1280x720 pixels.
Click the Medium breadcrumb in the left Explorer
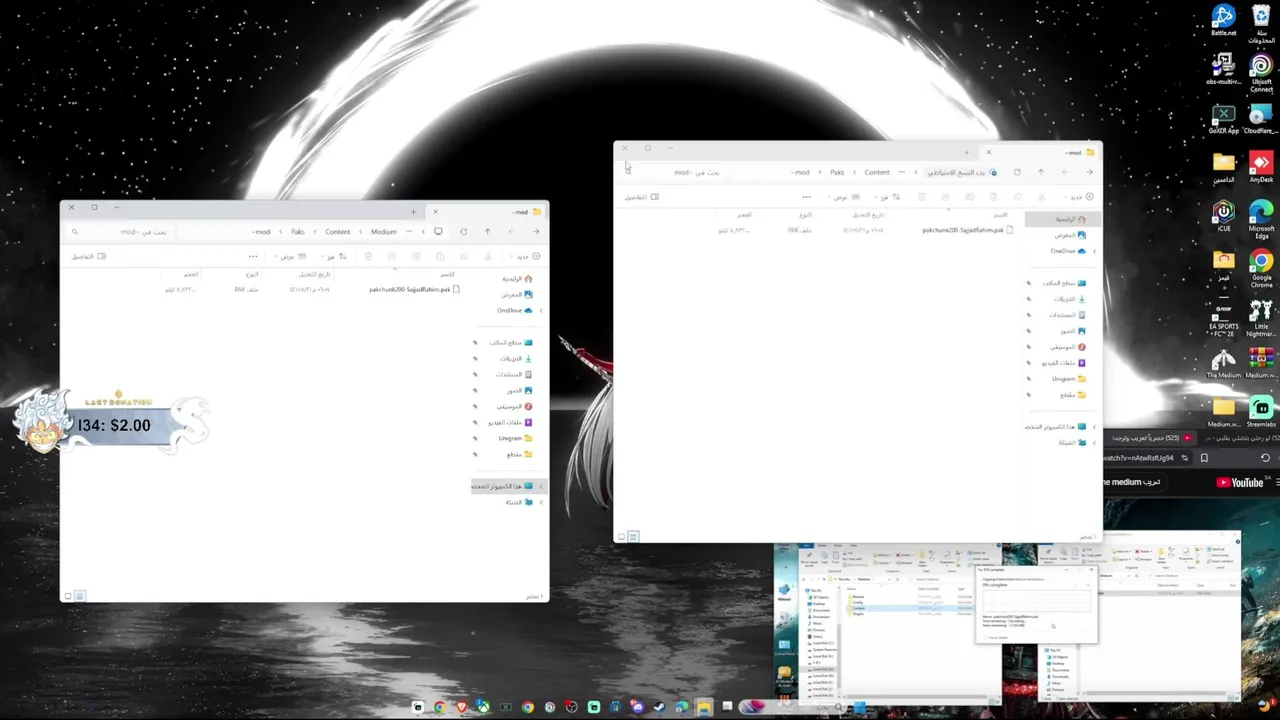(384, 232)
